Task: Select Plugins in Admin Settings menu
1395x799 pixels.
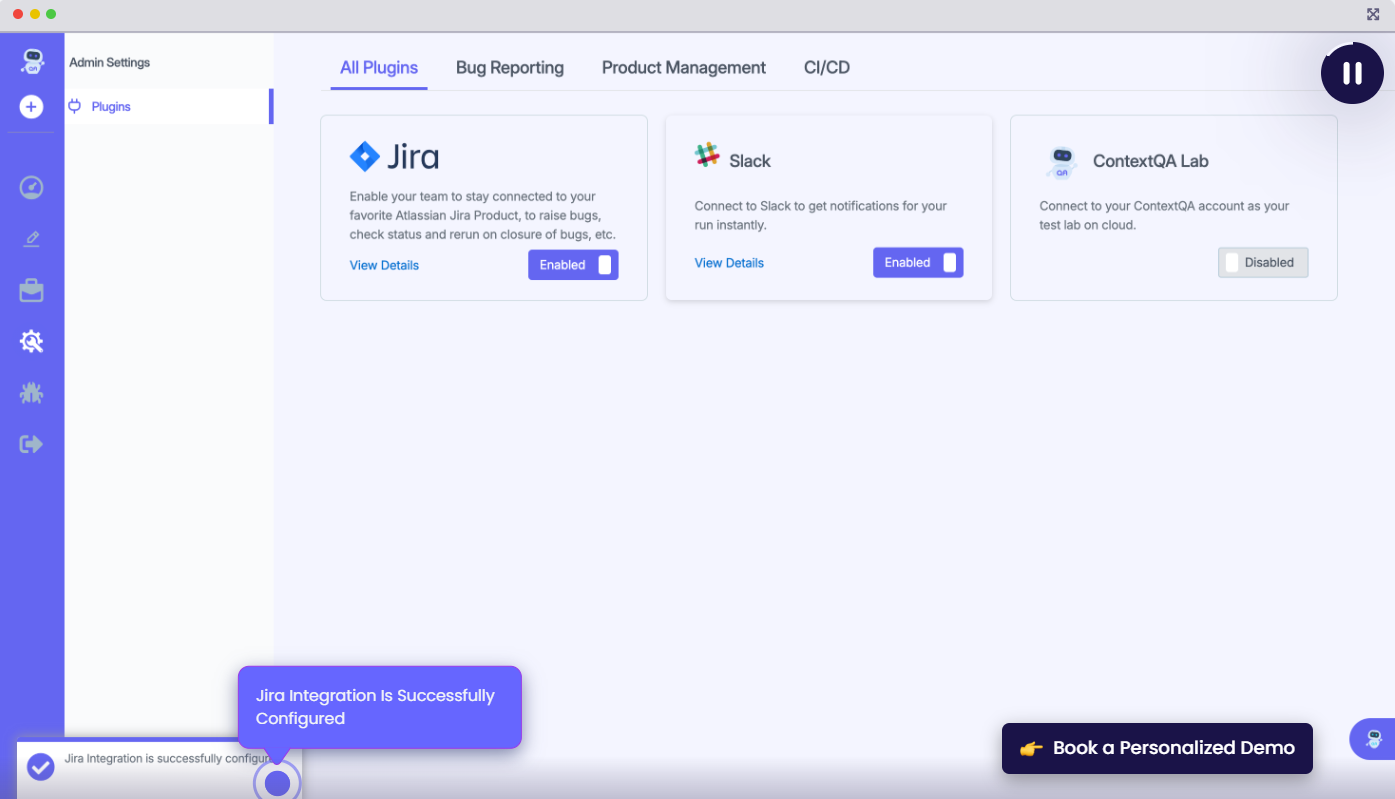Action: tap(111, 107)
